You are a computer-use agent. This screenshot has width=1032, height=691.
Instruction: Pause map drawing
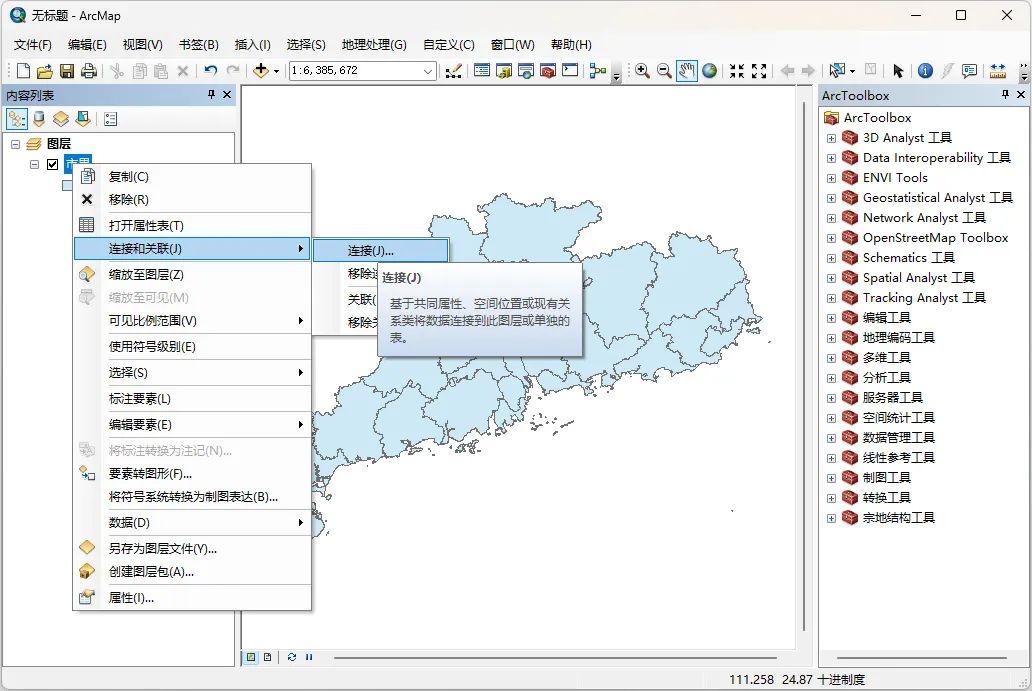point(309,657)
